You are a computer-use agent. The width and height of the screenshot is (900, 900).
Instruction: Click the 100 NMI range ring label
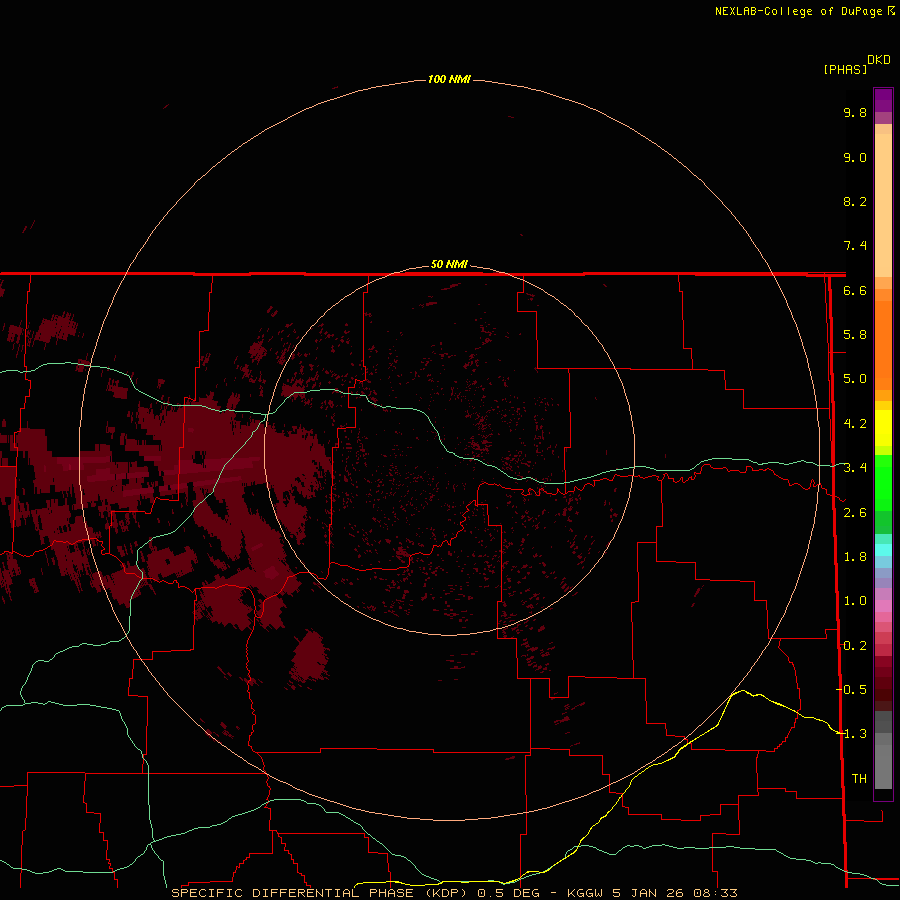point(449,79)
